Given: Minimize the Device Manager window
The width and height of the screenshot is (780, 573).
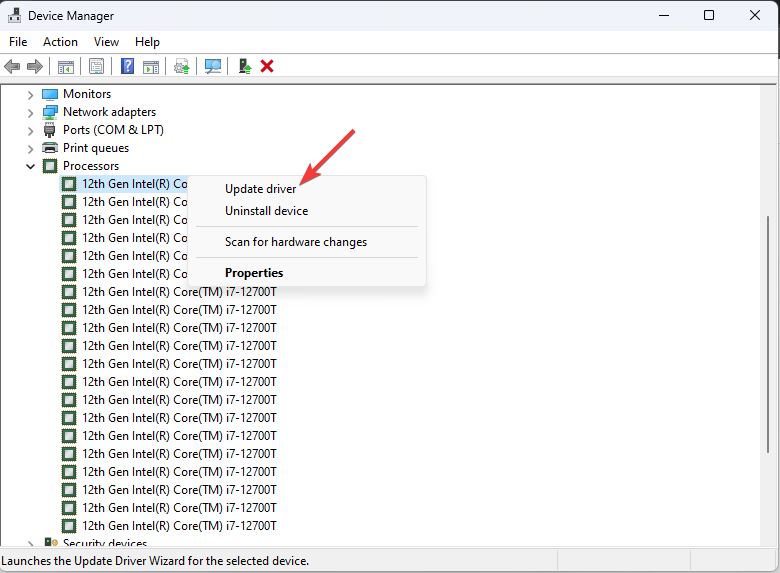Looking at the screenshot, I should (664, 15).
